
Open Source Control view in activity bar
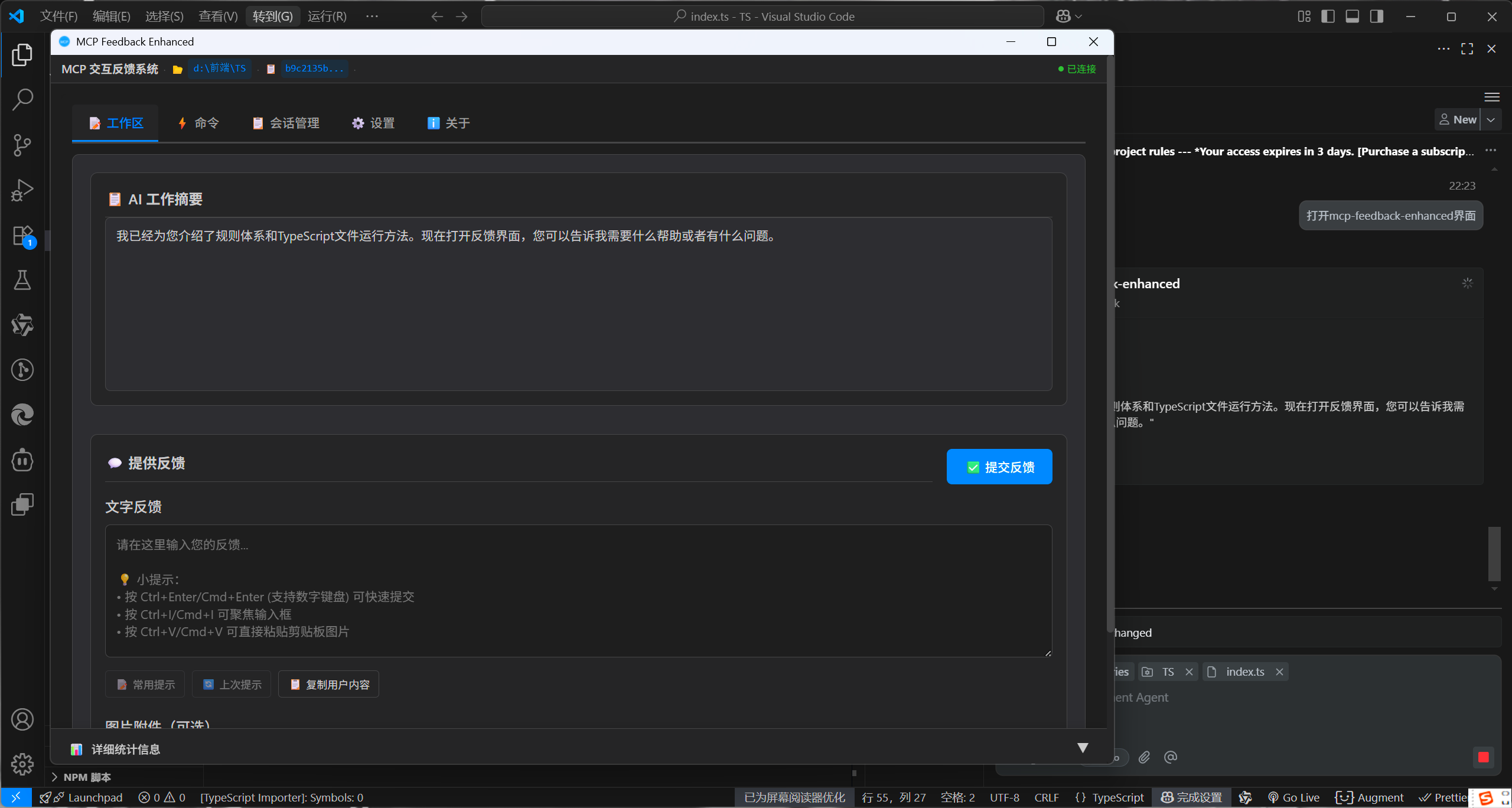(x=22, y=145)
